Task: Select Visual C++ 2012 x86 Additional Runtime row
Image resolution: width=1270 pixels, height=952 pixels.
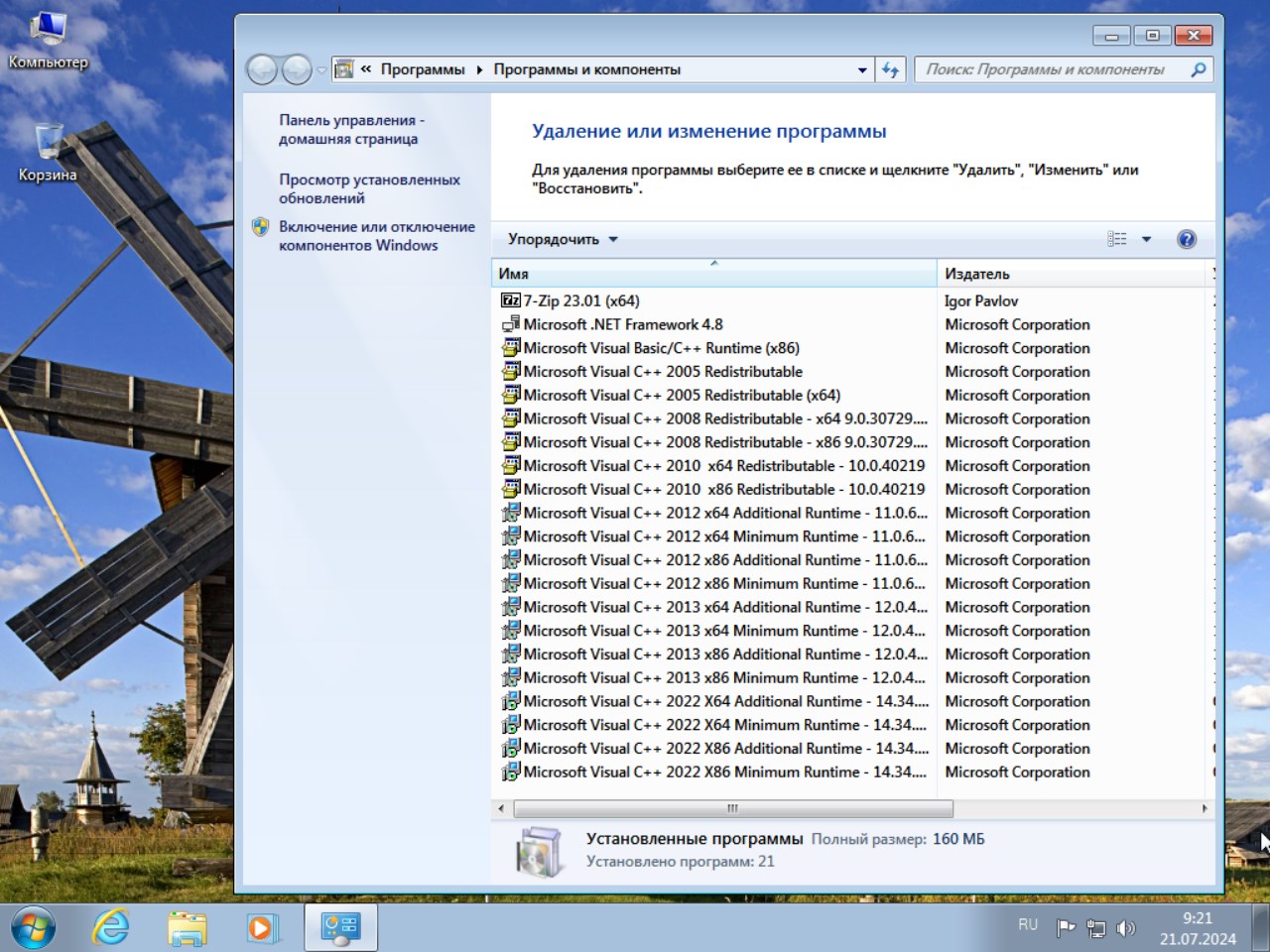Action: click(x=853, y=559)
